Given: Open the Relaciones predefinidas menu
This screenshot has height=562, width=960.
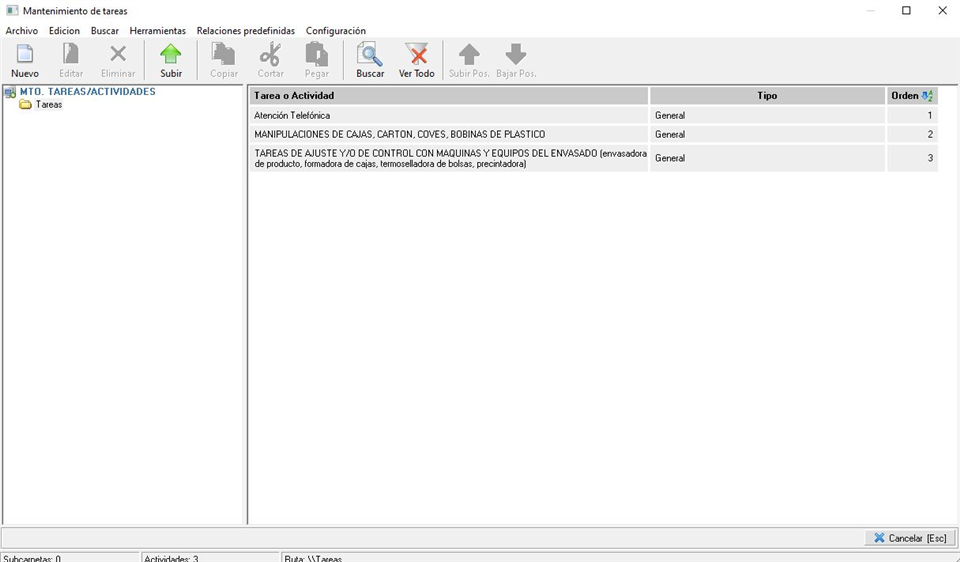Looking at the screenshot, I should click(x=245, y=31).
